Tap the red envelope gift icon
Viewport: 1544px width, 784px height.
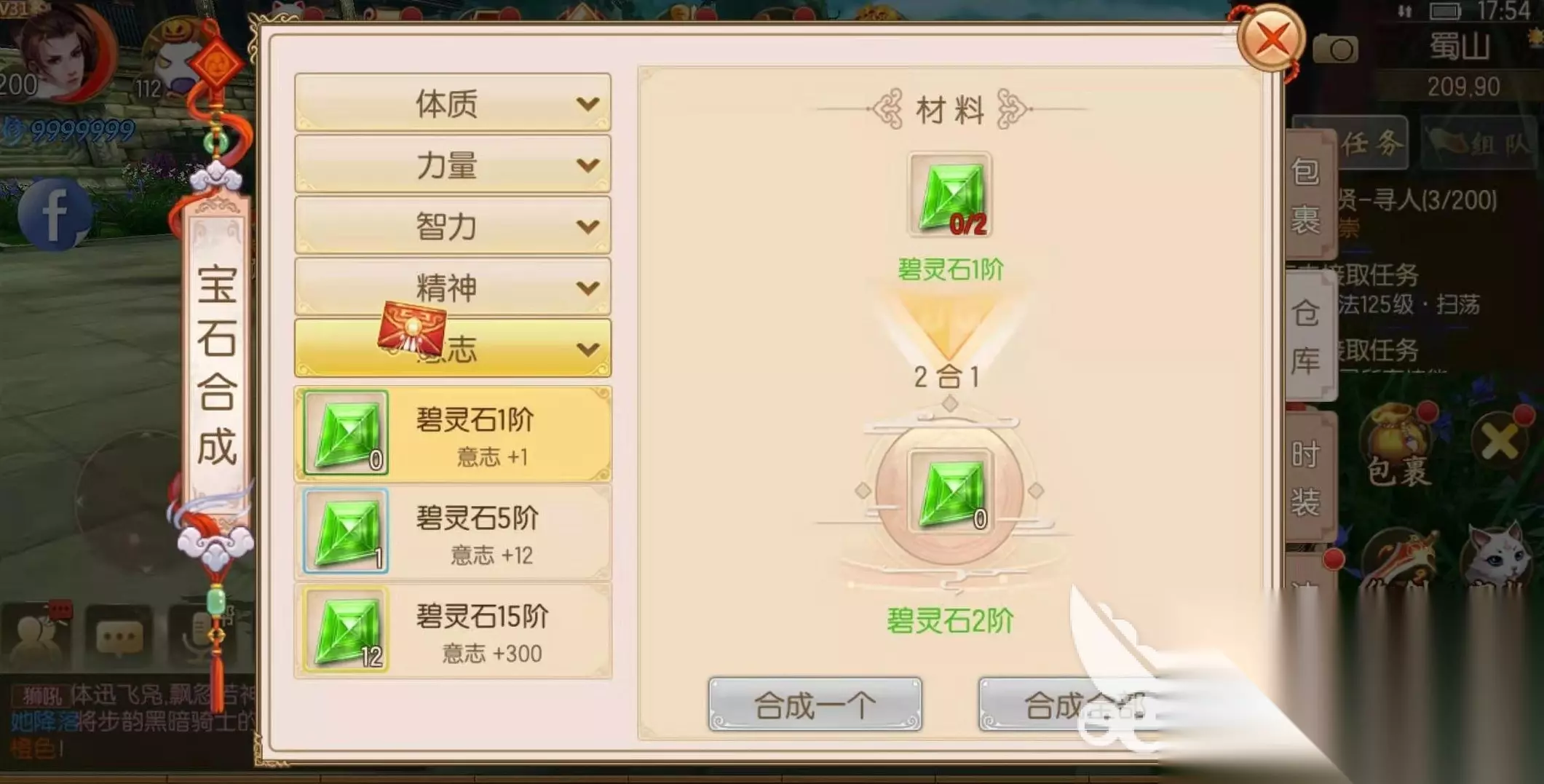point(411,329)
